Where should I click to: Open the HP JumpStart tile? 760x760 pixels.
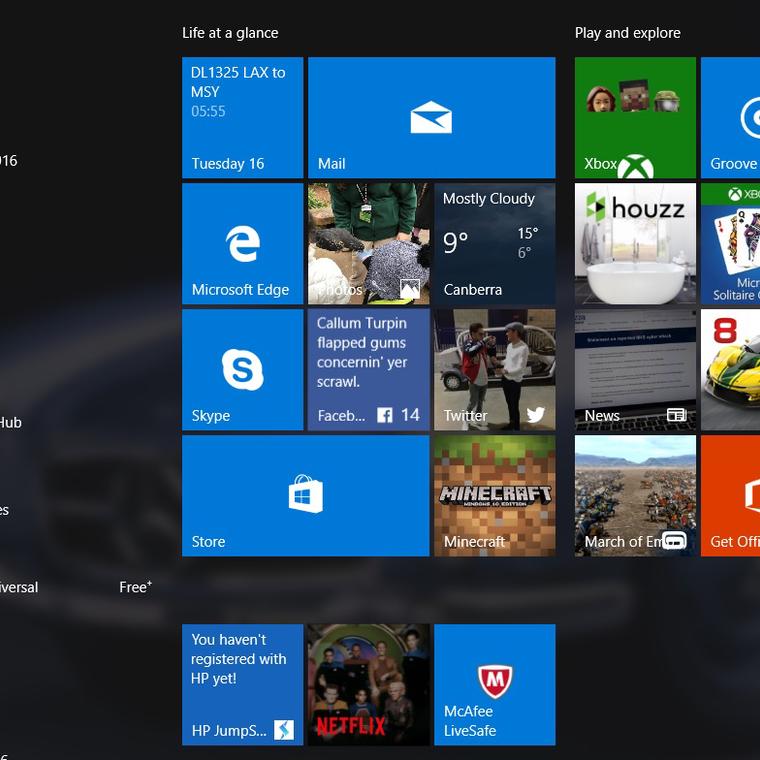(x=242, y=685)
